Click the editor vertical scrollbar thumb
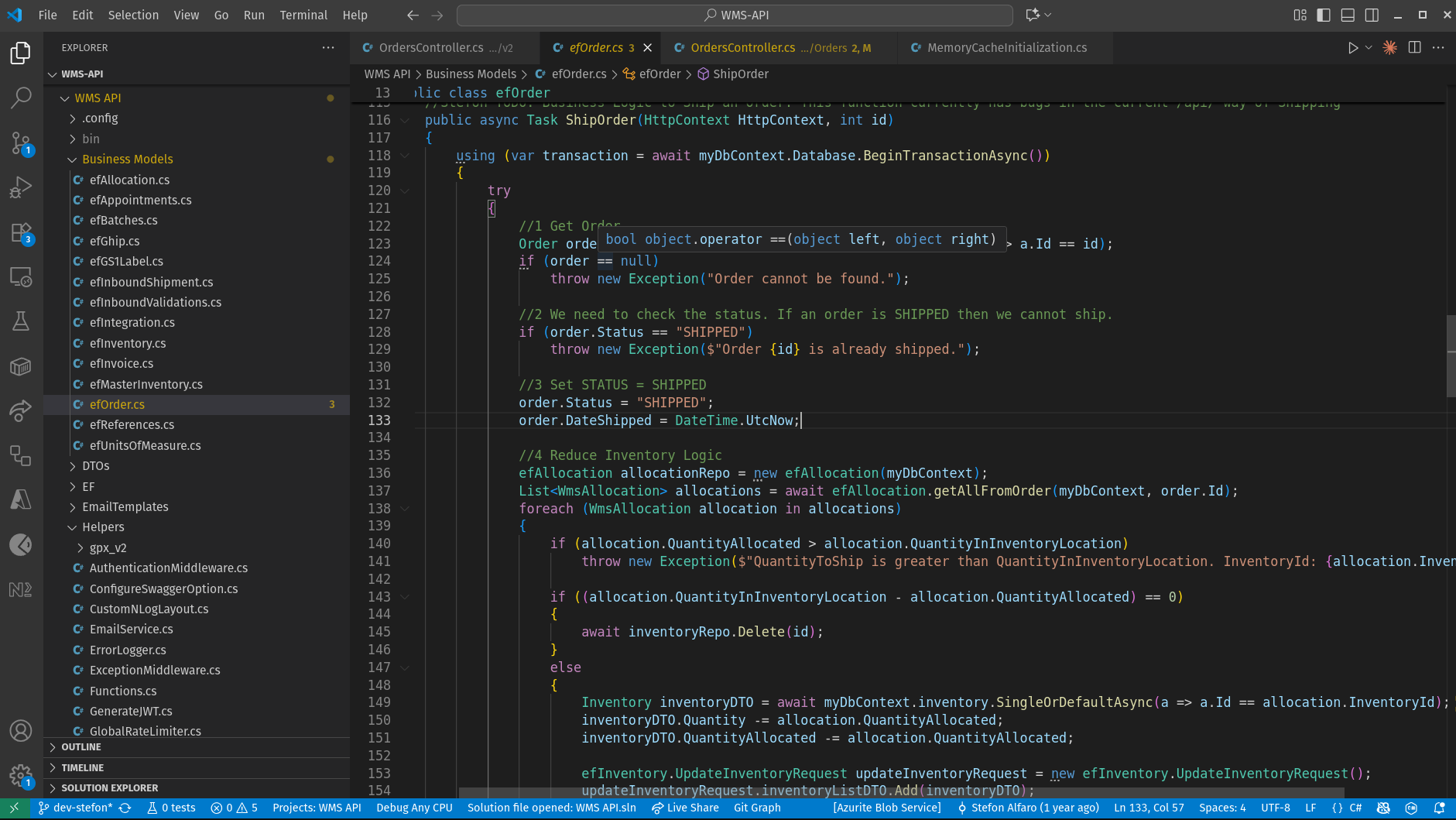This screenshot has width=1456, height=820. point(1450,356)
